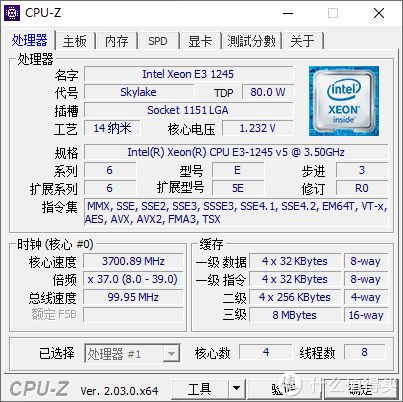This screenshot has height=402, width=403.
Task: Open the arrow menu beside 工具 button
Action: click(x=236, y=388)
